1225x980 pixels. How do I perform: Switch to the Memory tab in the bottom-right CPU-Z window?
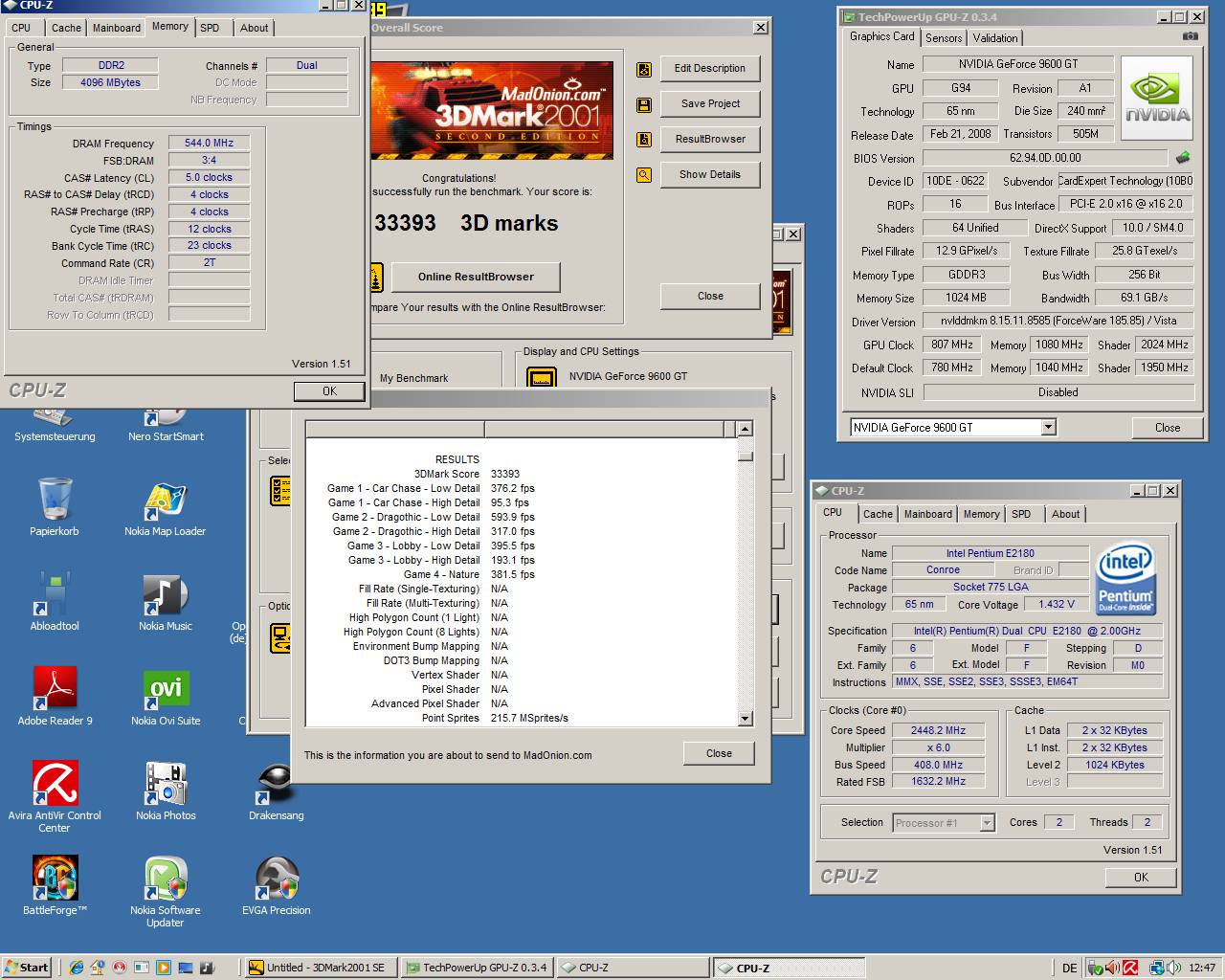click(x=981, y=514)
